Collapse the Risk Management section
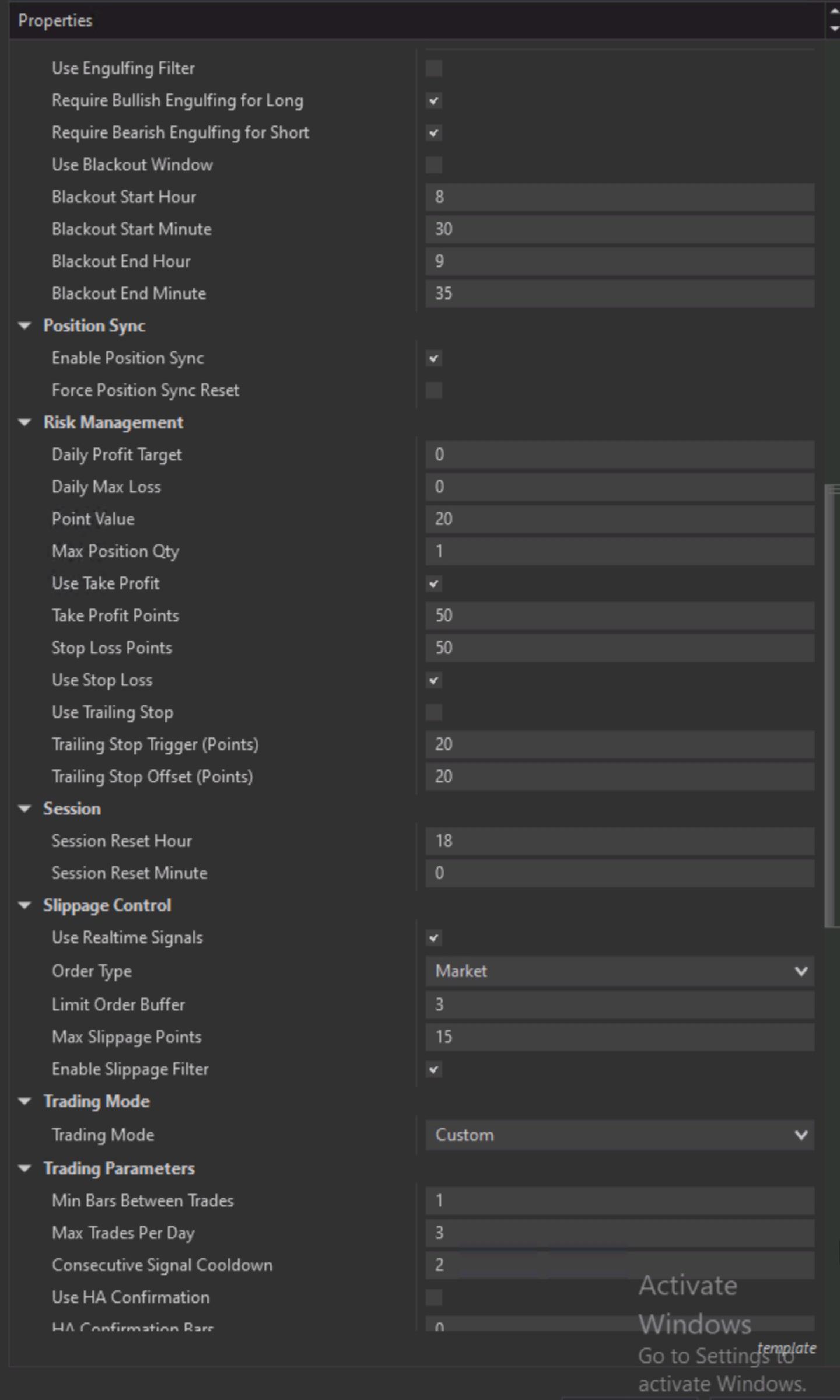The width and height of the screenshot is (840, 1400). 24,422
